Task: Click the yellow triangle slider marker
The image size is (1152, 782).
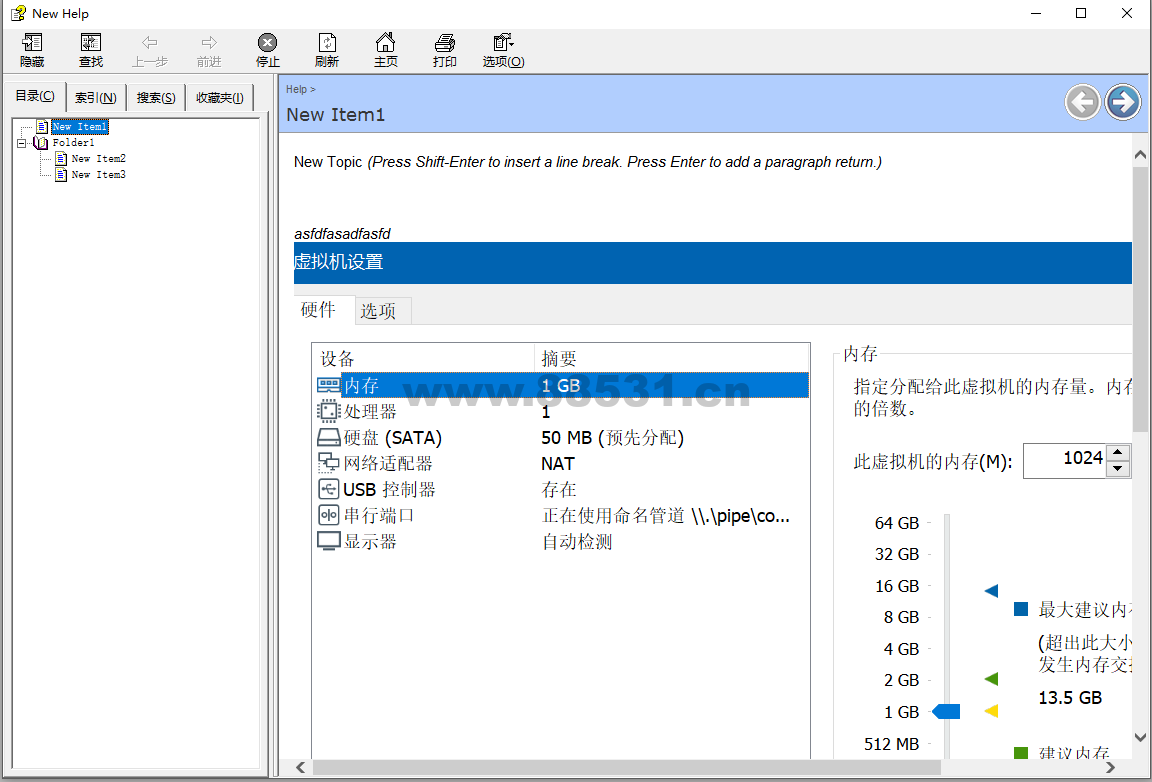Action: pos(991,711)
